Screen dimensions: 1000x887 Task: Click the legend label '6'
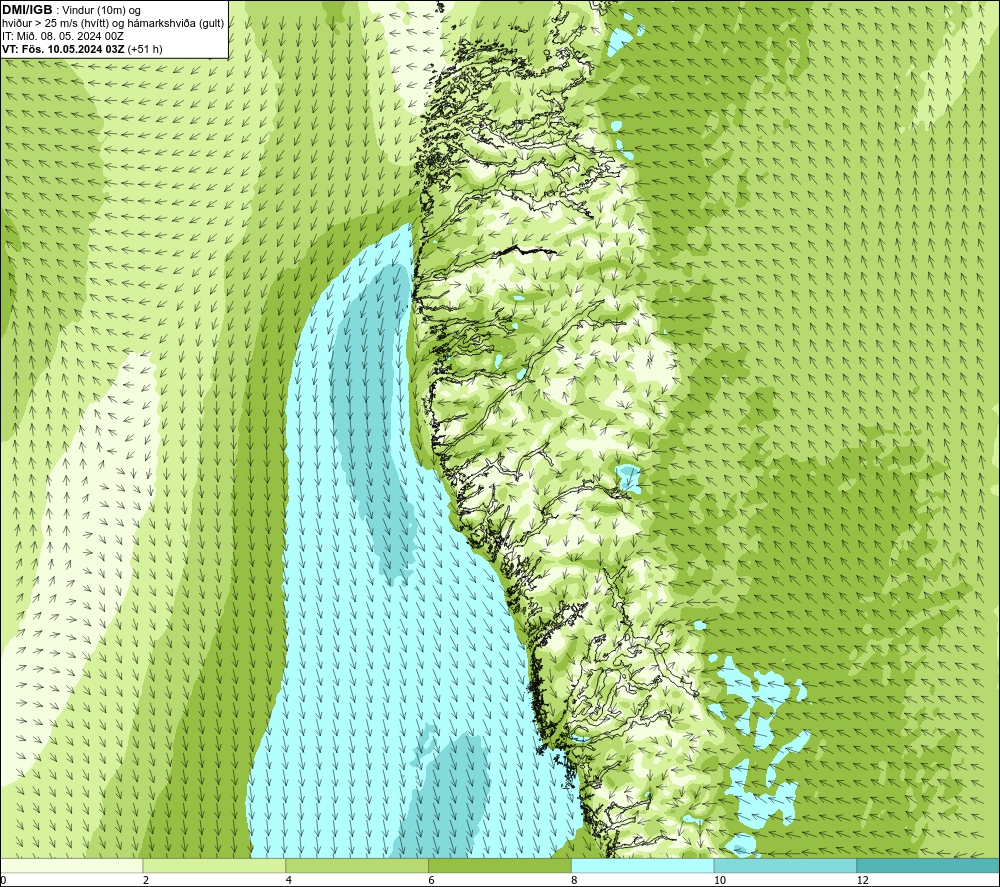[432, 880]
